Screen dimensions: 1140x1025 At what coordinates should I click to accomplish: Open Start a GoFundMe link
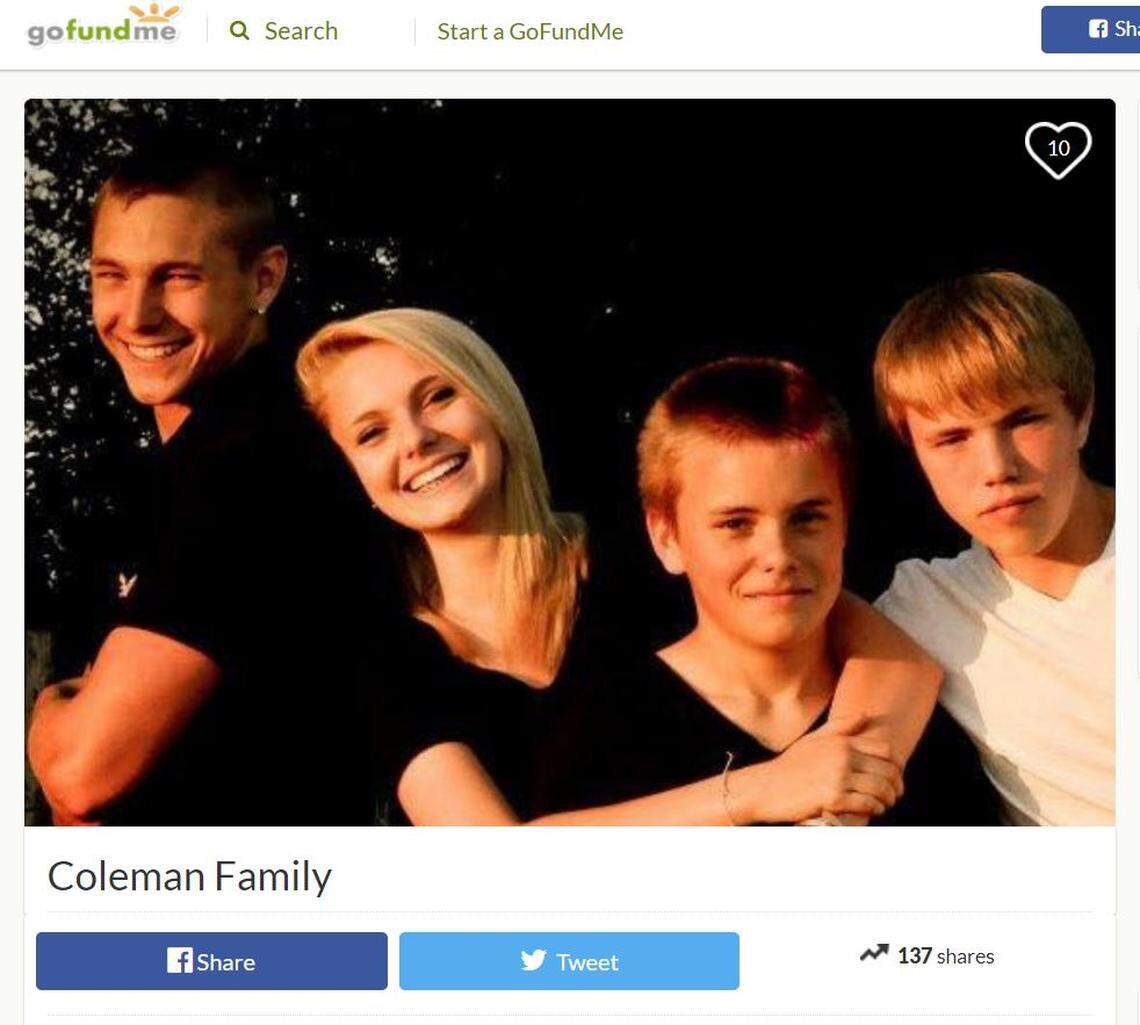pyautogui.click(x=530, y=31)
